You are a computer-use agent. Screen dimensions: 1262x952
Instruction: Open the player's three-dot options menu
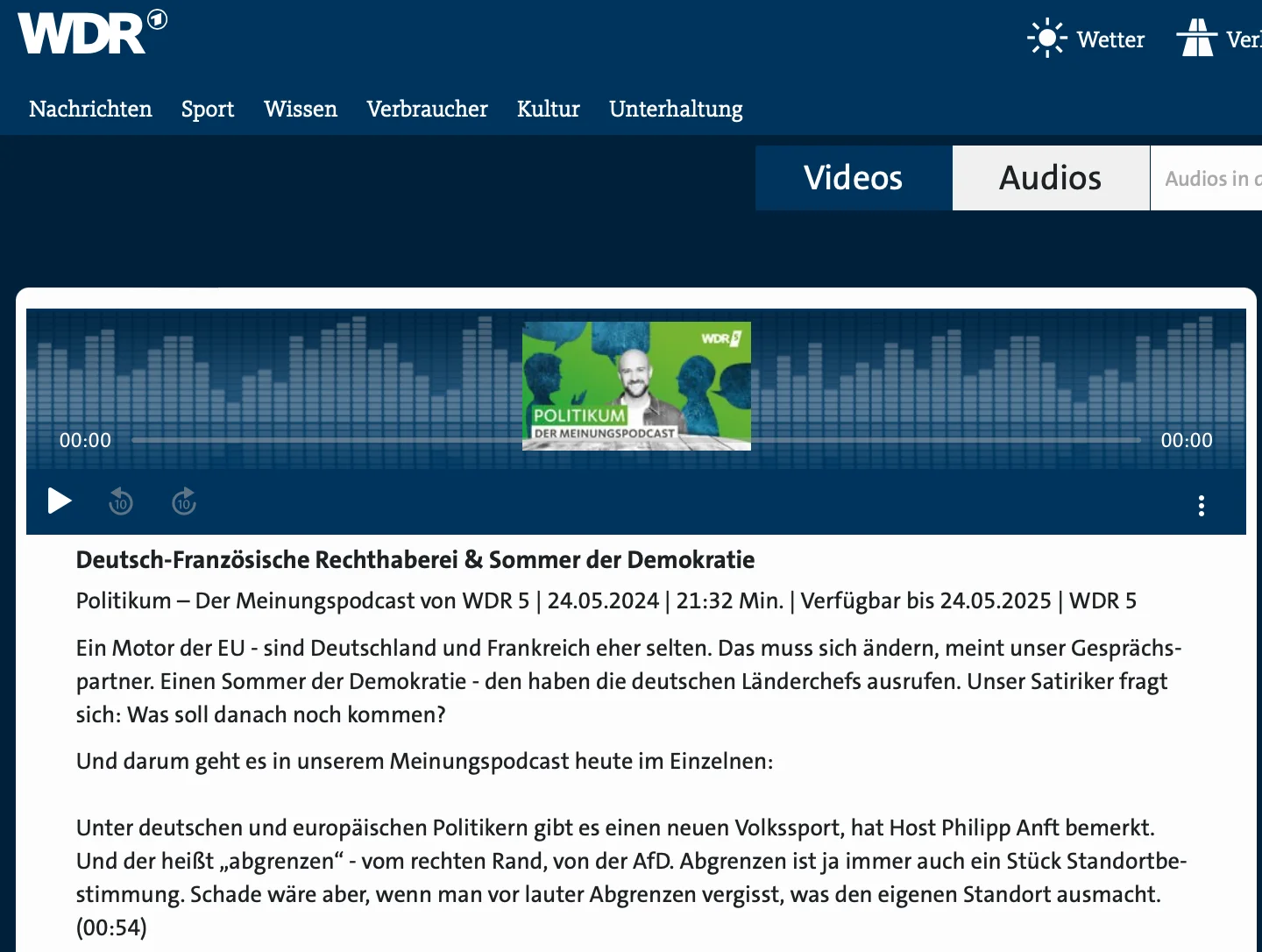click(x=1201, y=505)
